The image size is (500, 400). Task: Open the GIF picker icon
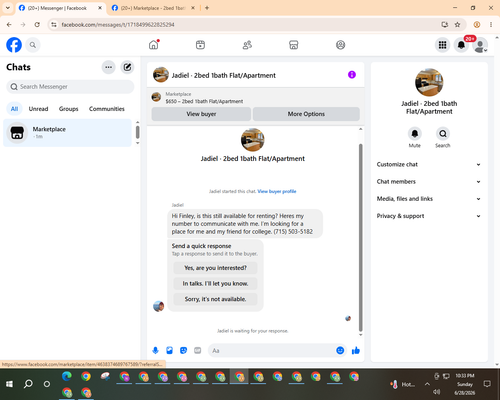(198, 350)
